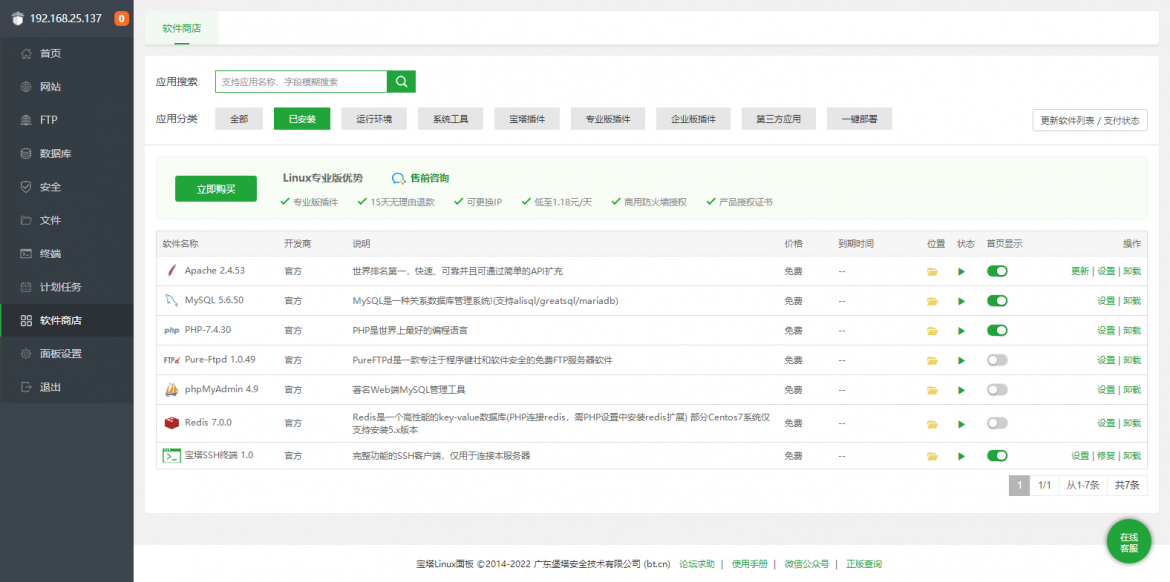Viewport: 1170px width, 582px height.
Task: Open 计划任务 in the sidebar
Action: (67, 287)
